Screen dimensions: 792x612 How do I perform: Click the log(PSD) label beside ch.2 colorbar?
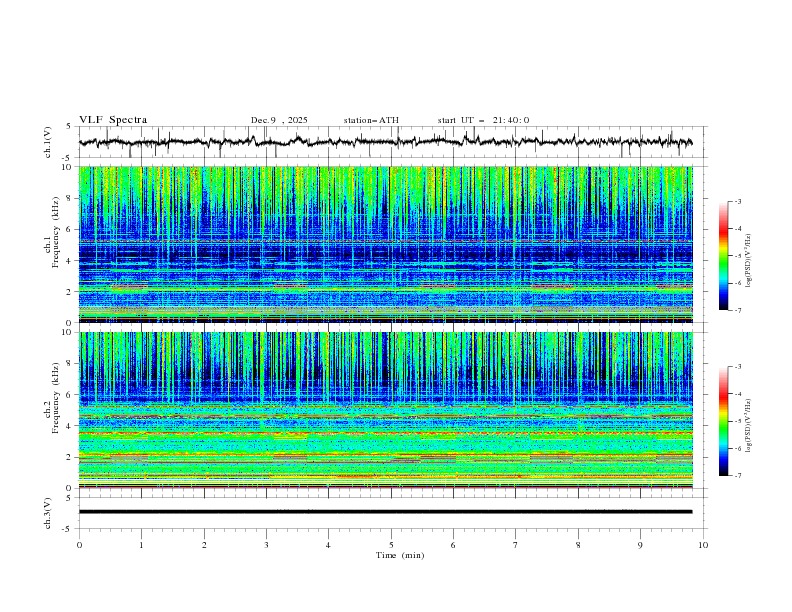click(748, 426)
